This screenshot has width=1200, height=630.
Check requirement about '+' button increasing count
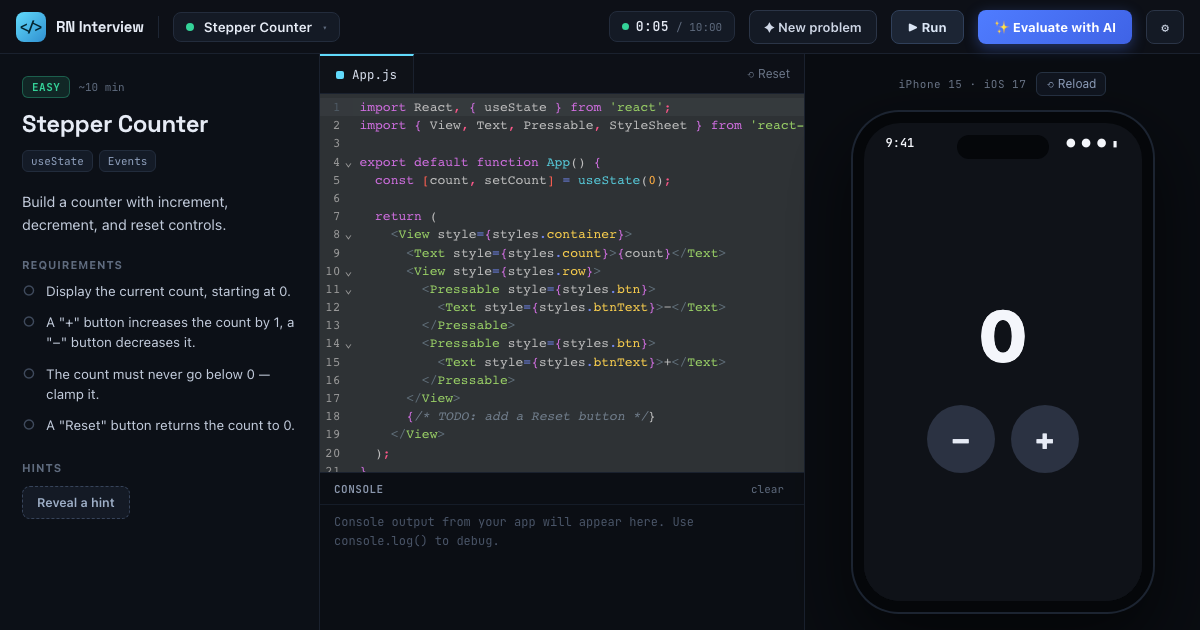coord(29,322)
